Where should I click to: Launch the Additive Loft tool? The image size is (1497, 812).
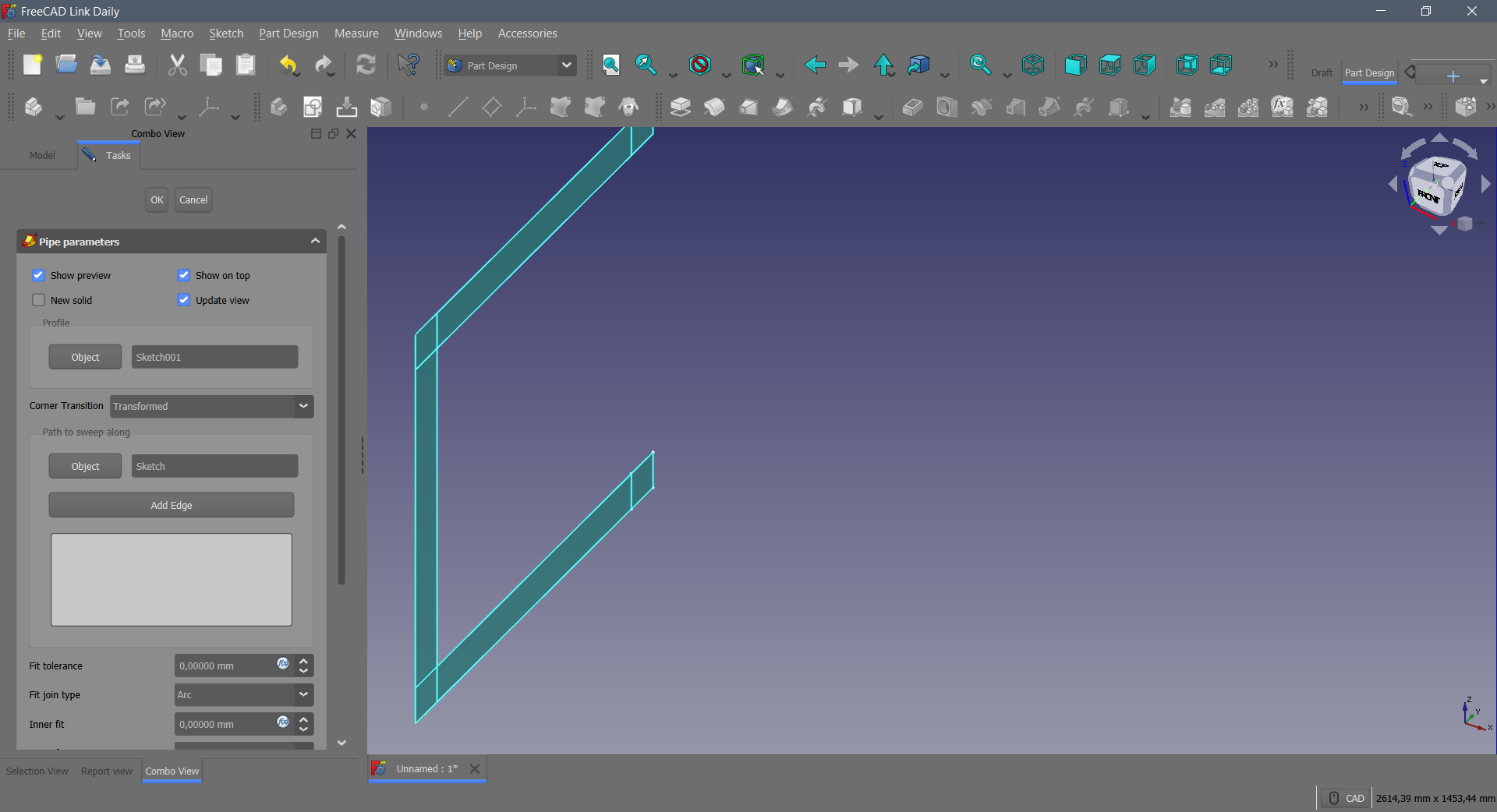[748, 107]
